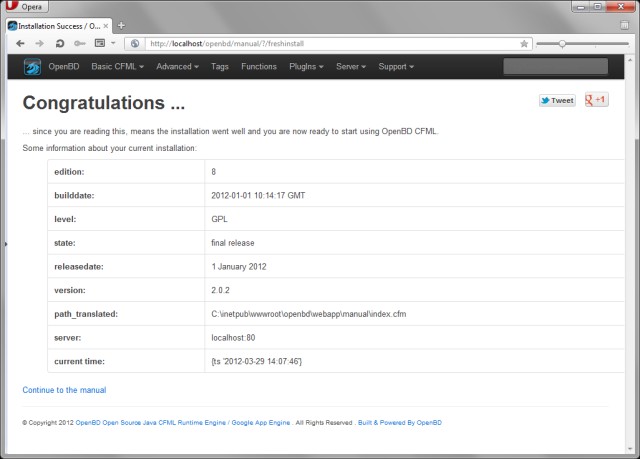Click the page scrollbar down arrow
640x459 pixels.
click(x=630, y=449)
